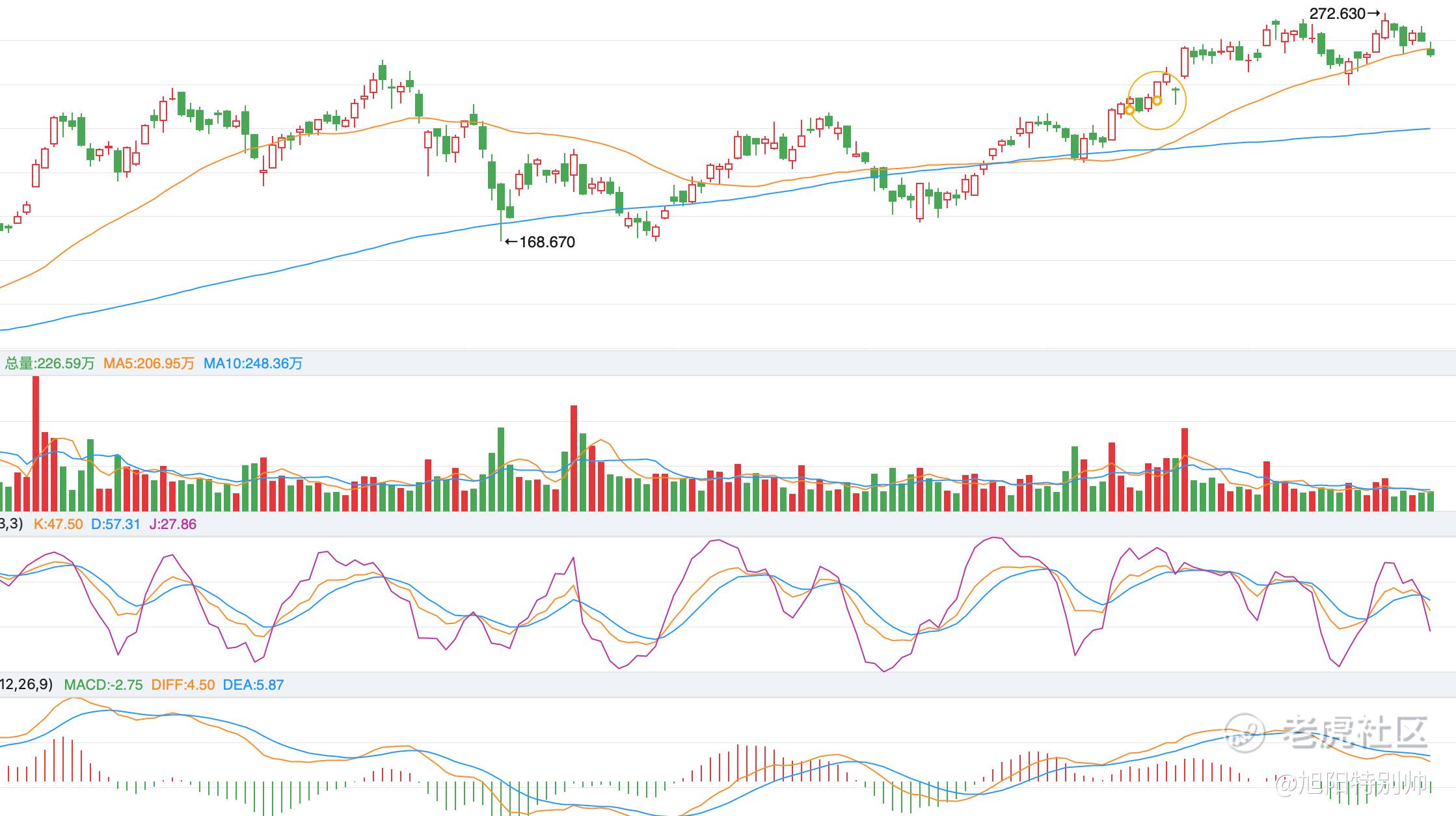Image resolution: width=1456 pixels, height=816 pixels.
Task: Click the left small yellow ring marker
Action: click(1129, 110)
